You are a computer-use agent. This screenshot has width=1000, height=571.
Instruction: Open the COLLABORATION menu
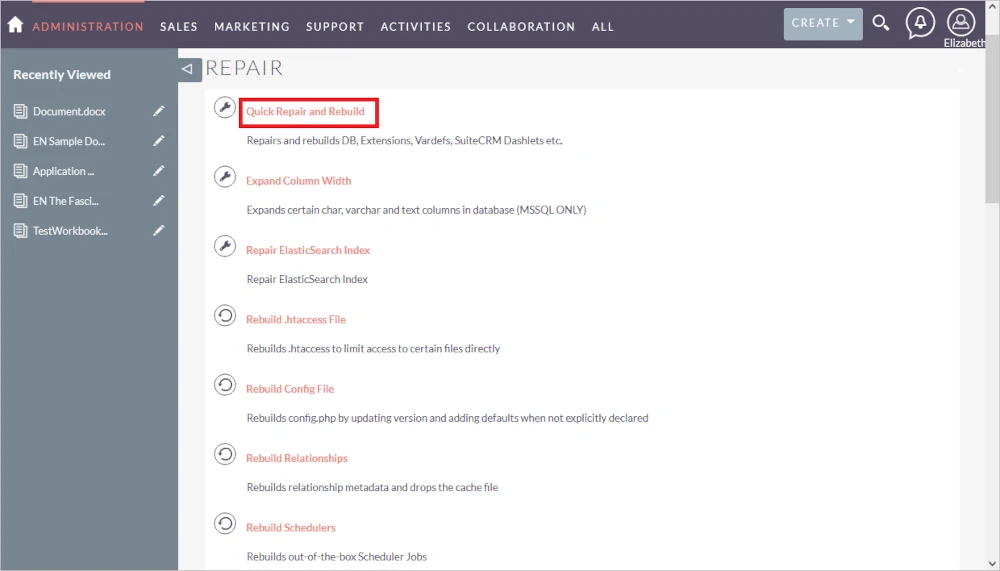521,27
